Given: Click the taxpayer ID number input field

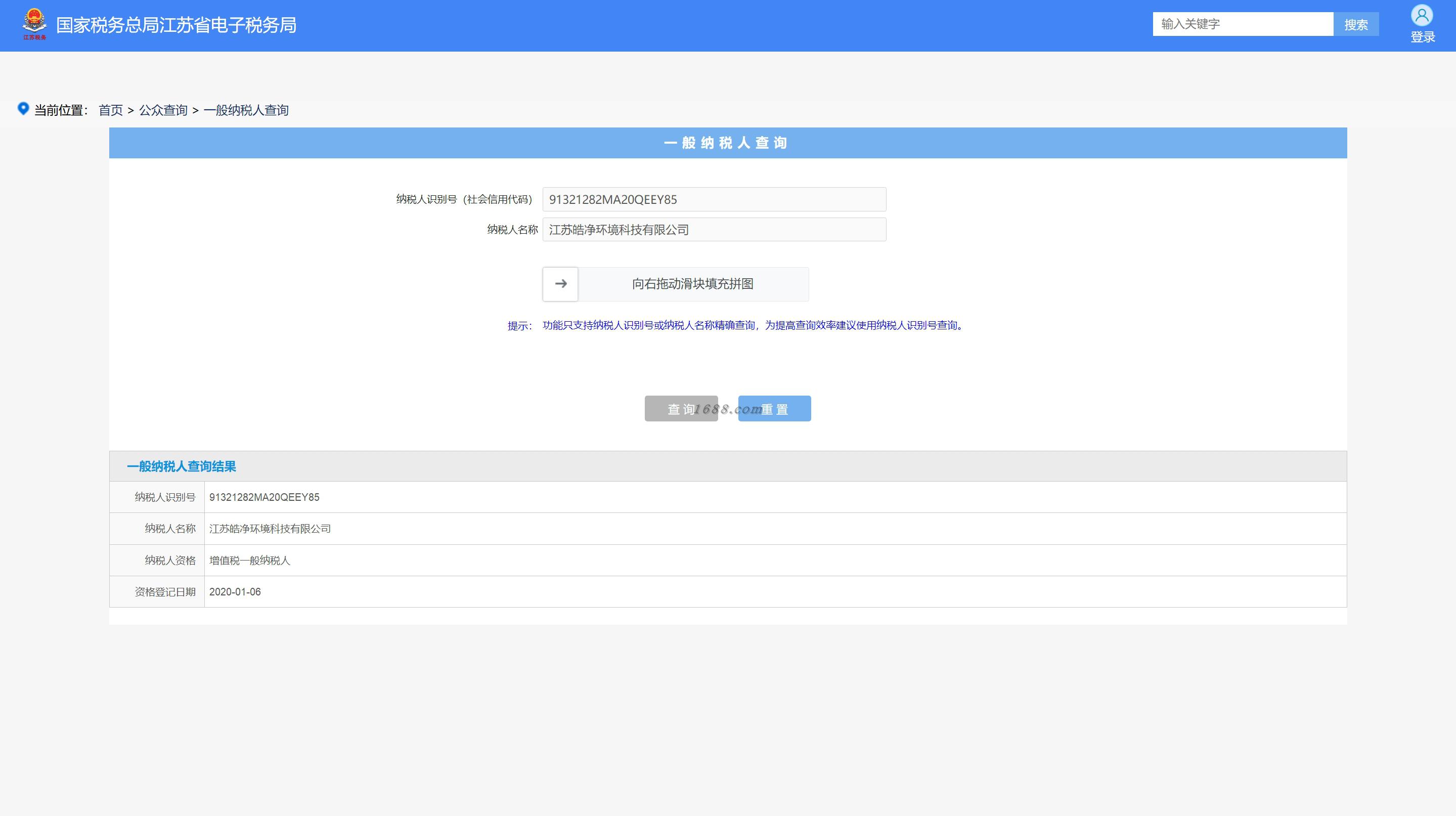Looking at the screenshot, I should [714, 200].
